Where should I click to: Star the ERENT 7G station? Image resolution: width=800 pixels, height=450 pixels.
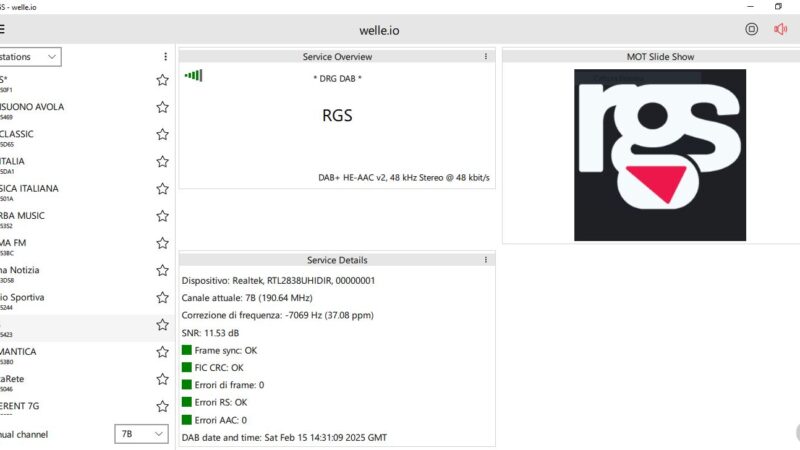tap(162, 407)
